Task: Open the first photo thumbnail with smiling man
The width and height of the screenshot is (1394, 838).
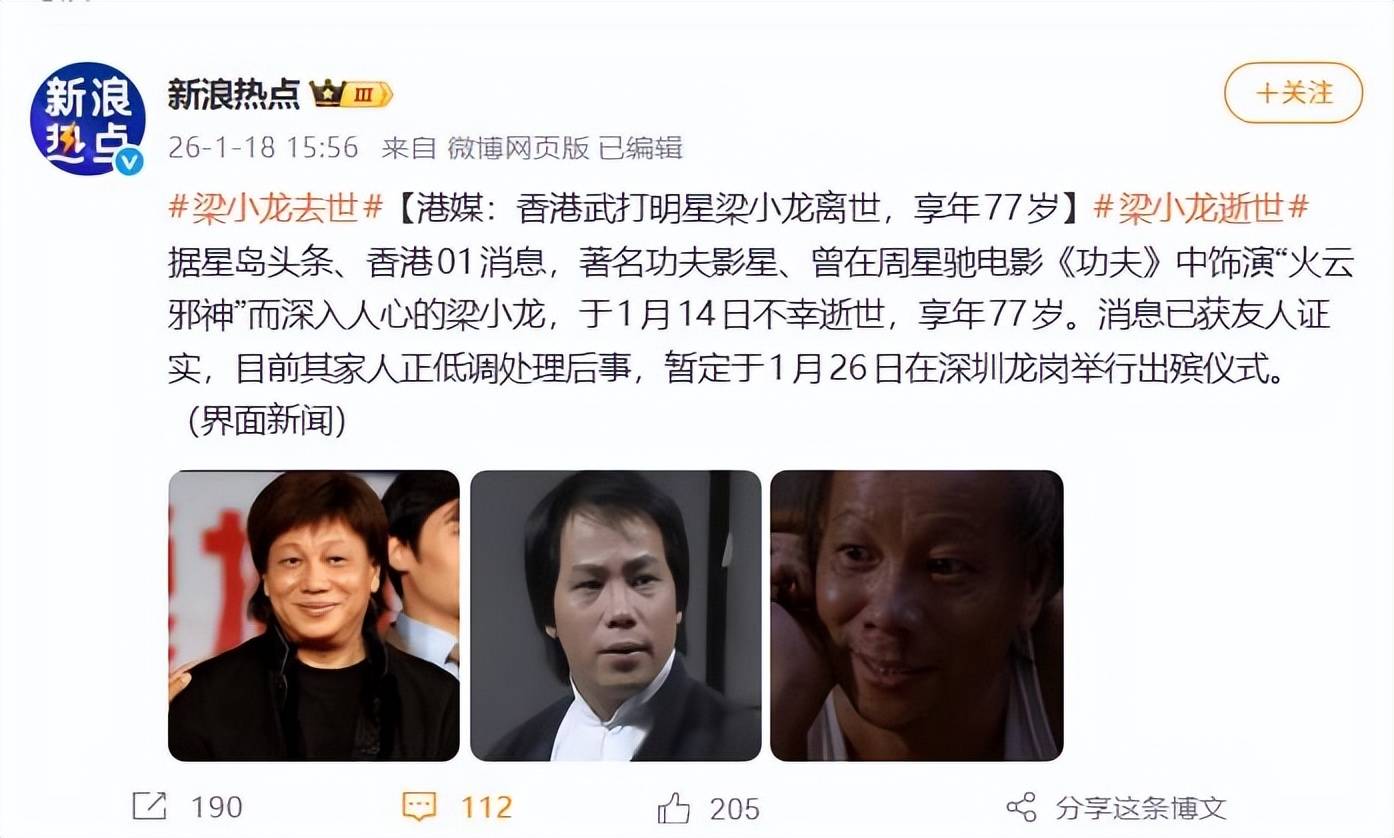Action: coord(314,615)
